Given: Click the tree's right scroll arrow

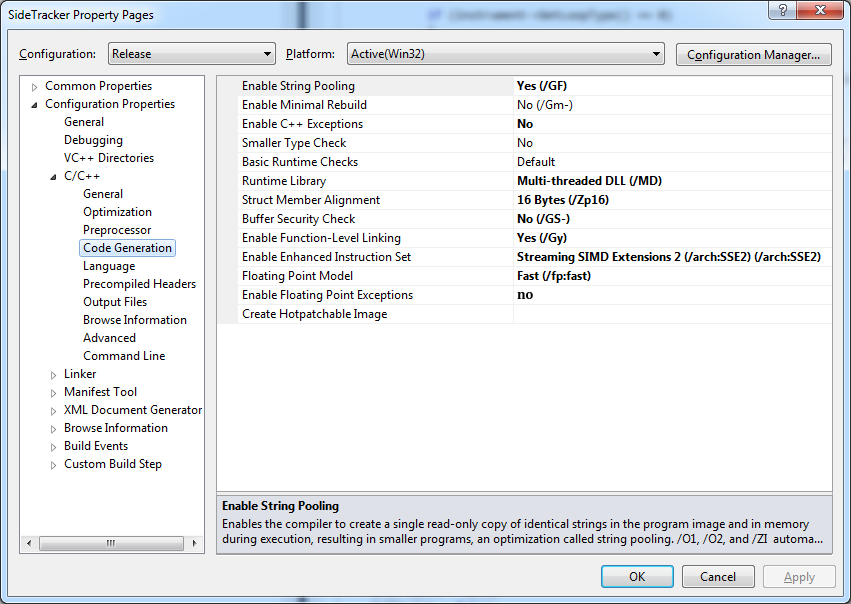Looking at the screenshot, I should coord(194,543).
